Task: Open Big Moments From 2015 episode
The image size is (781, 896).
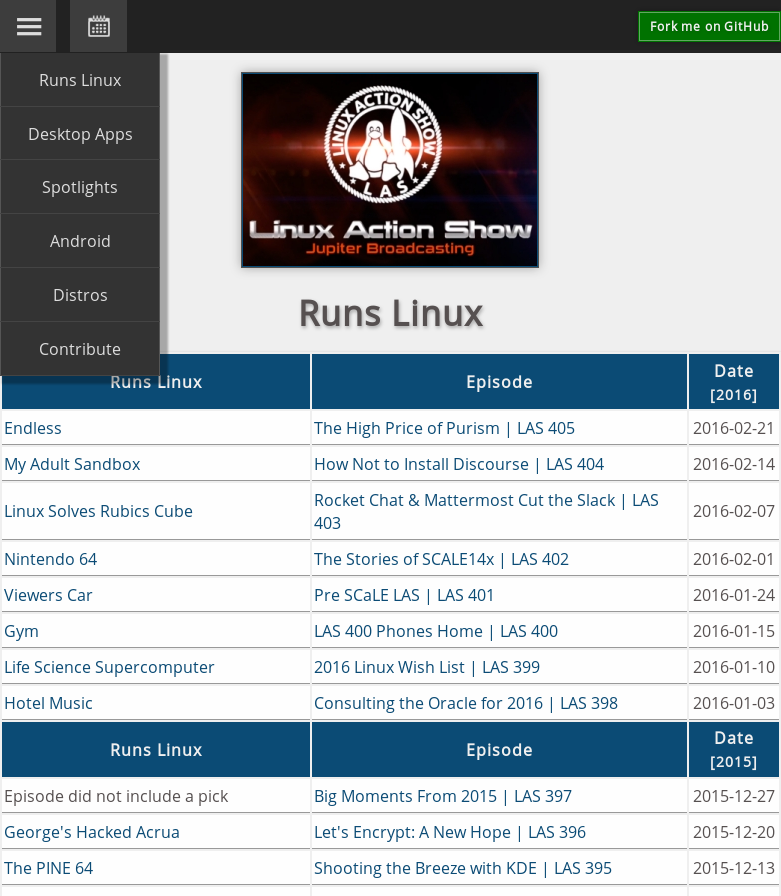Action: pyautogui.click(x=443, y=796)
